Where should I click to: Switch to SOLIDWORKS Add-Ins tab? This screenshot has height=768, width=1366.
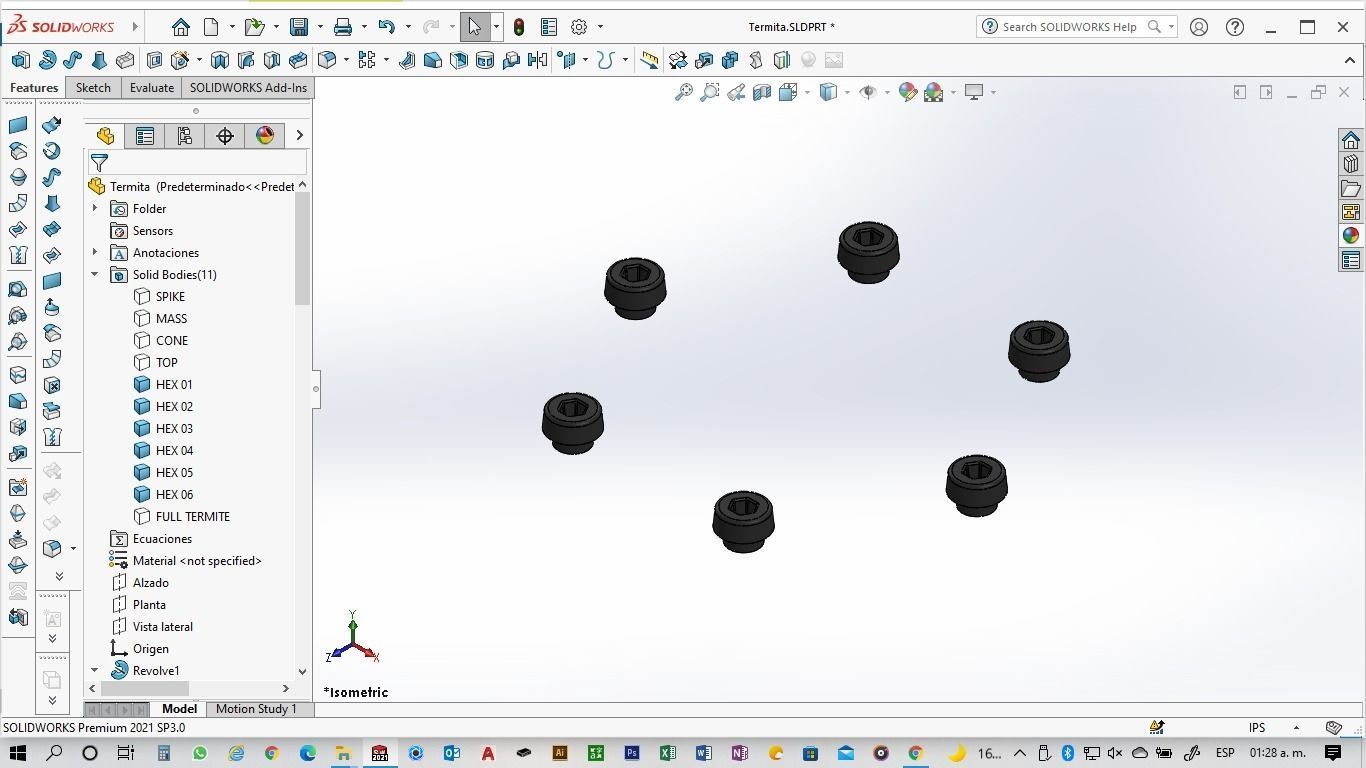pyautogui.click(x=248, y=88)
